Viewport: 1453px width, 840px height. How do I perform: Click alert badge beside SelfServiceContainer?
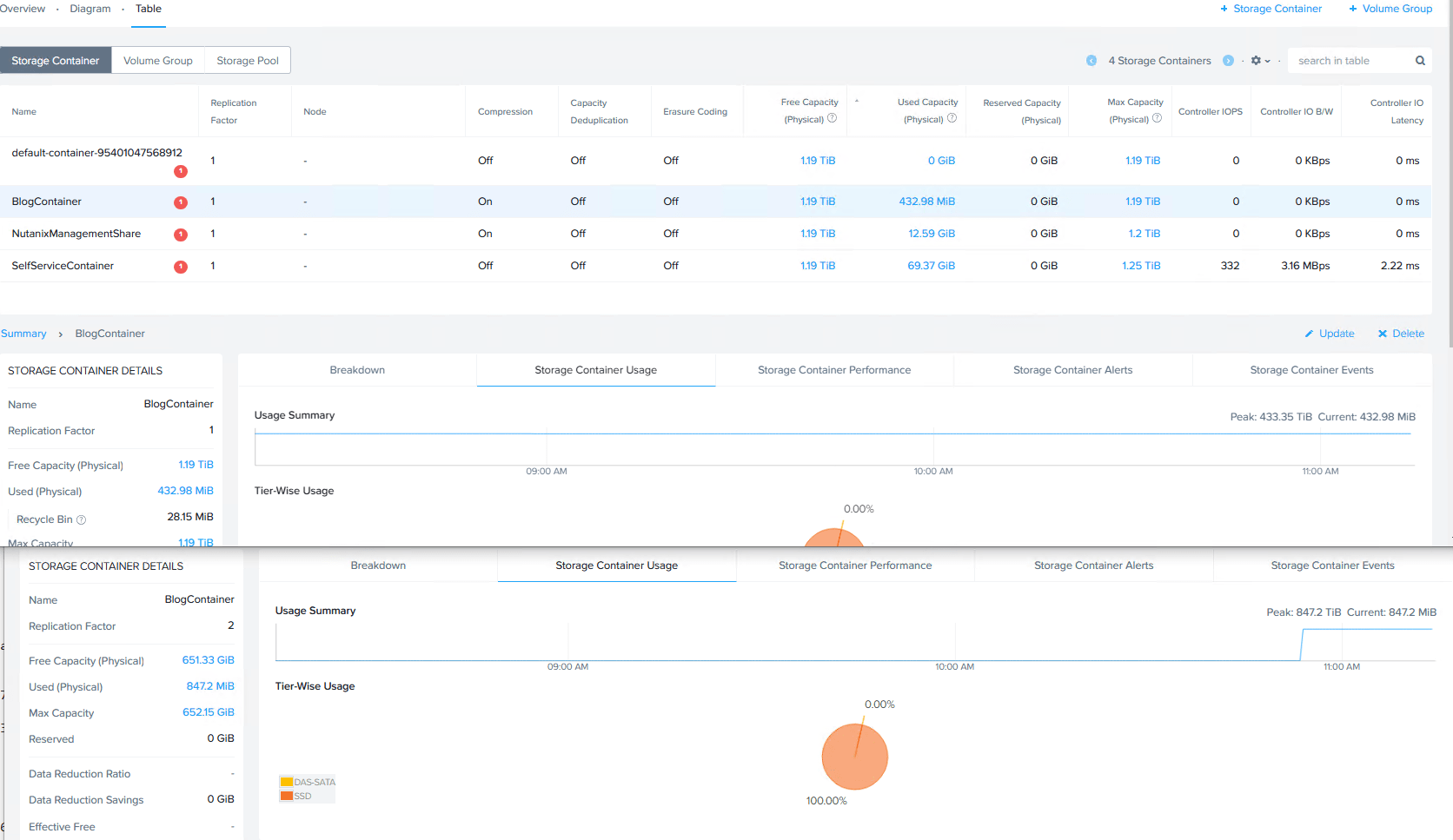point(181,267)
